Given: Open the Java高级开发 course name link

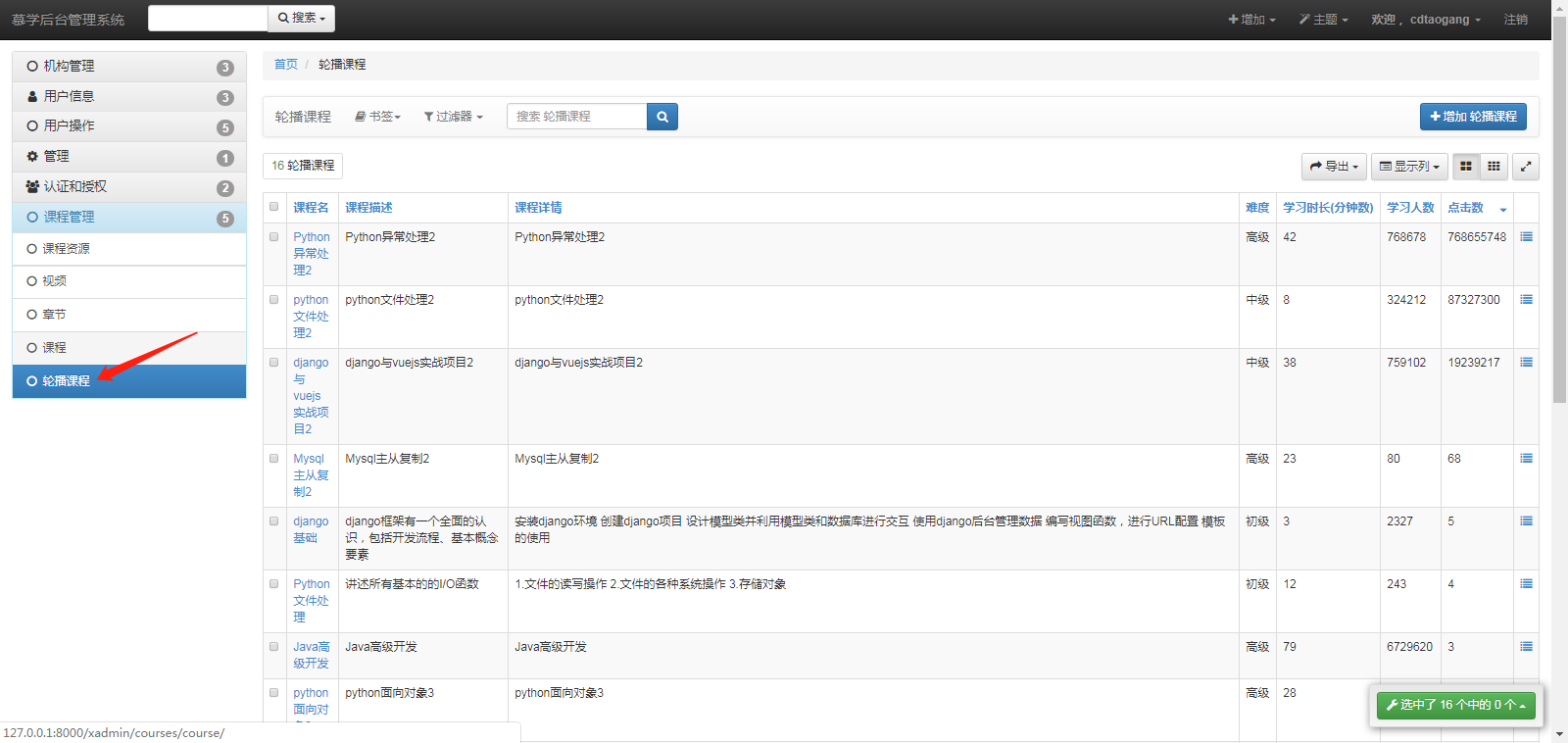Looking at the screenshot, I should (x=312, y=655).
